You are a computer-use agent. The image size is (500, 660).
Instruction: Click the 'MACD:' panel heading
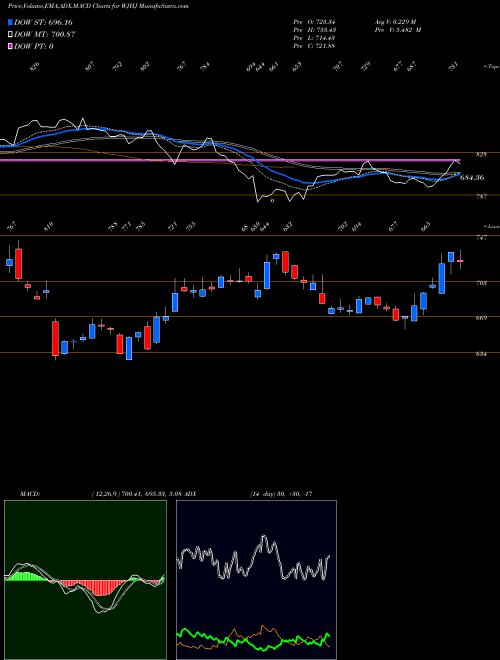tap(29, 494)
